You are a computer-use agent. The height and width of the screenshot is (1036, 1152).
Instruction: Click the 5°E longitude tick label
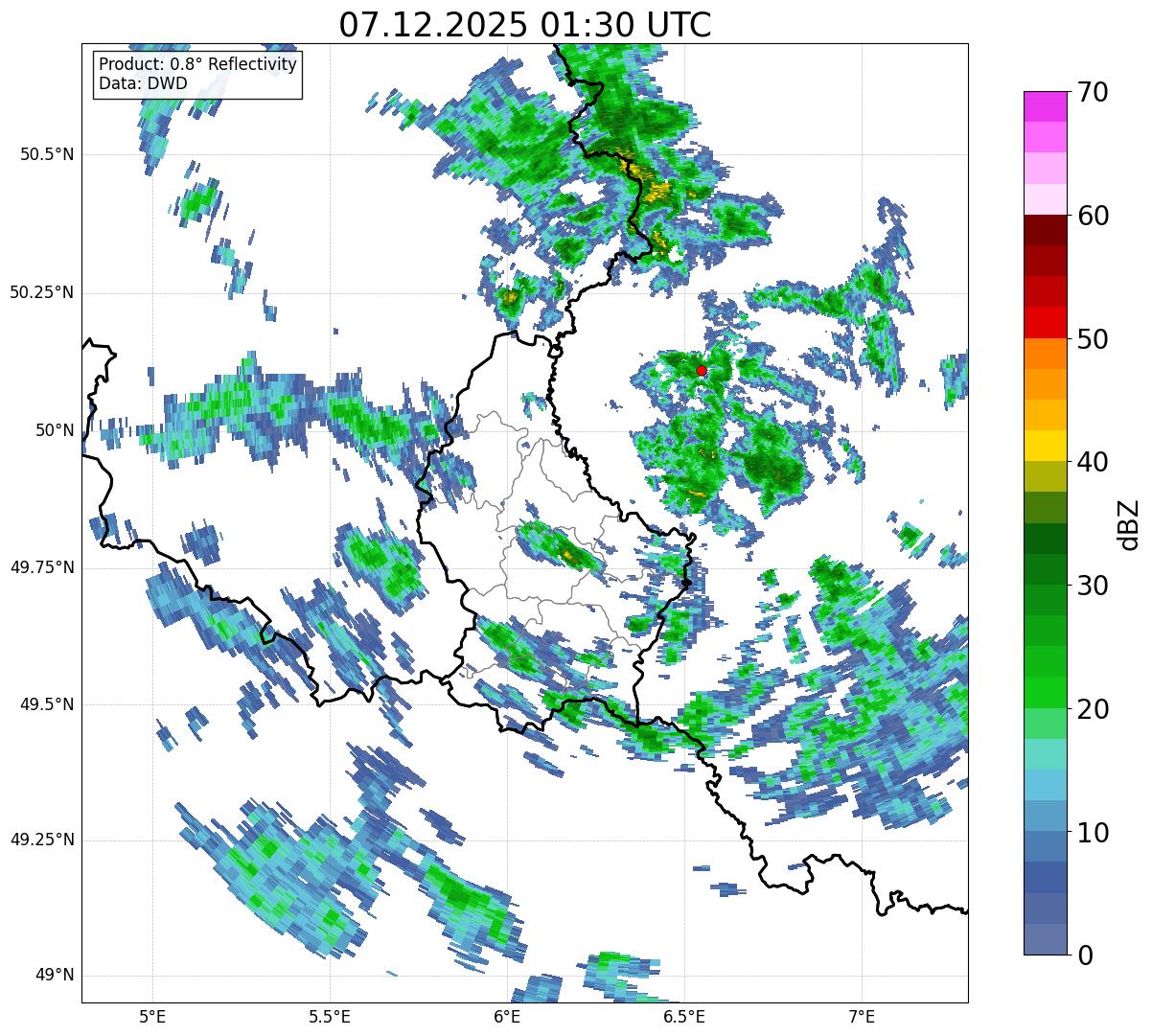(152, 1016)
